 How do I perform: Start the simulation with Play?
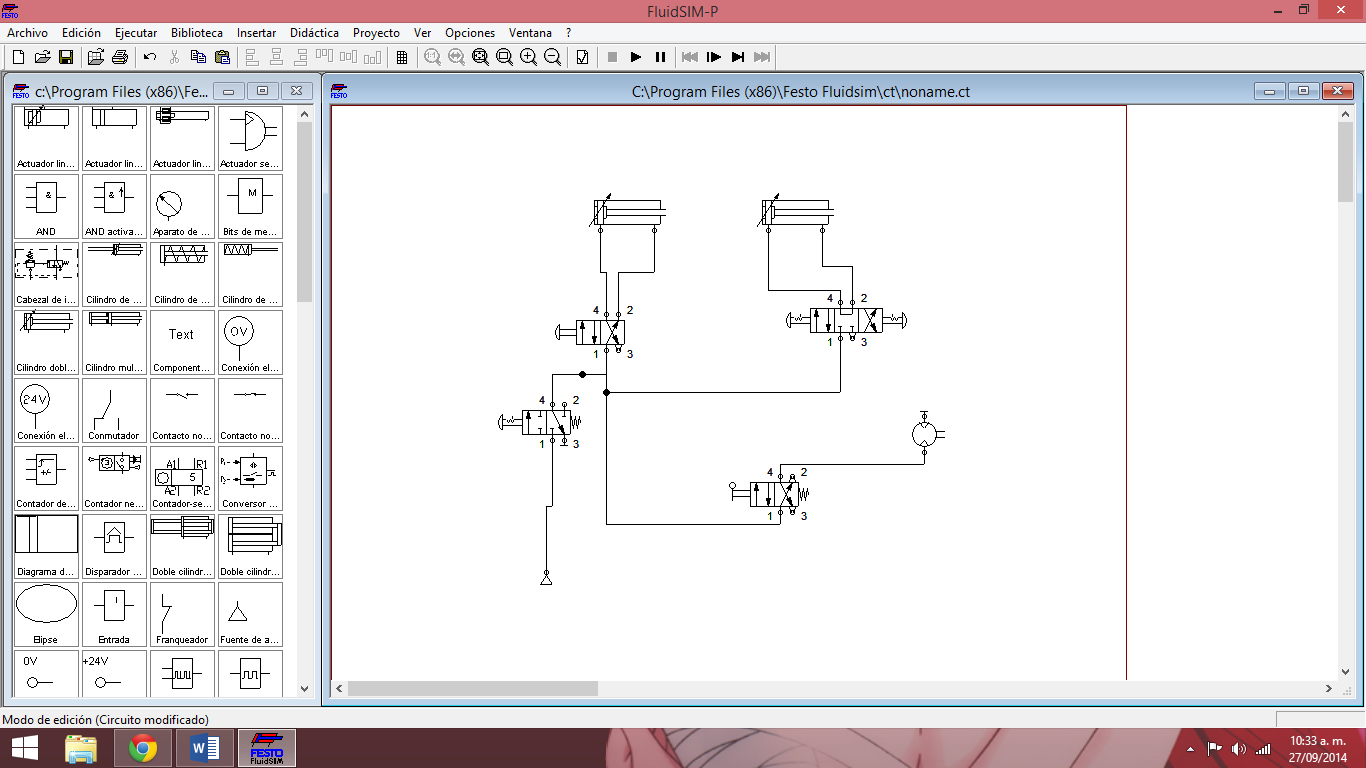click(x=634, y=57)
